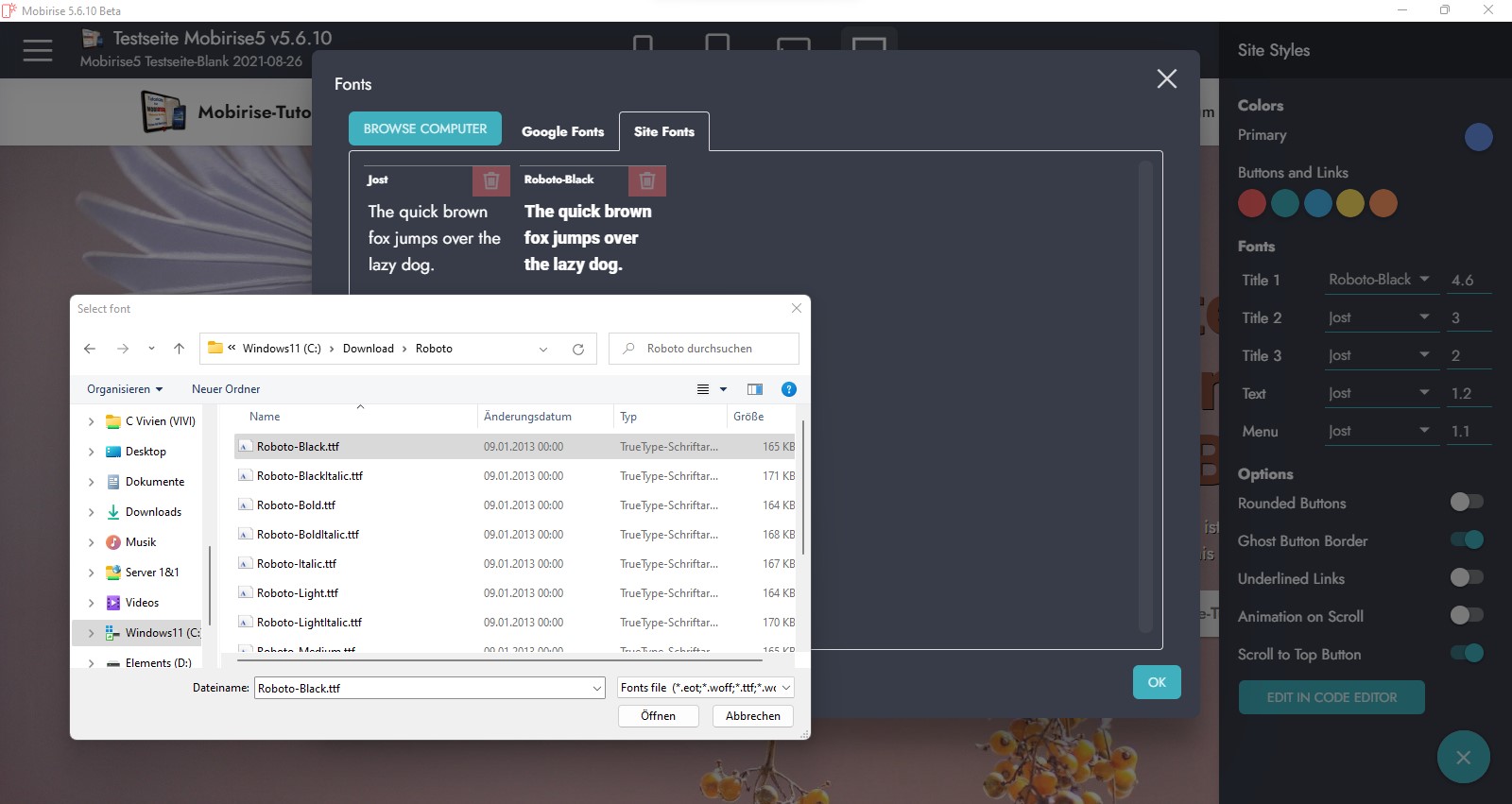This screenshot has width=1512, height=804.
Task: Click the Downloads folder icon in the tree
Action: (x=113, y=512)
